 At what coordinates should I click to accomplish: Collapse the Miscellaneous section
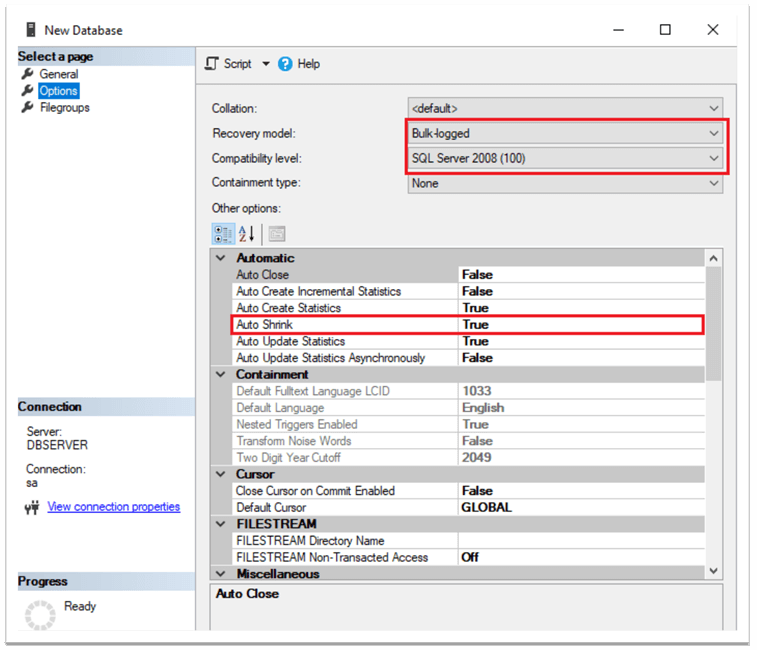coord(221,574)
